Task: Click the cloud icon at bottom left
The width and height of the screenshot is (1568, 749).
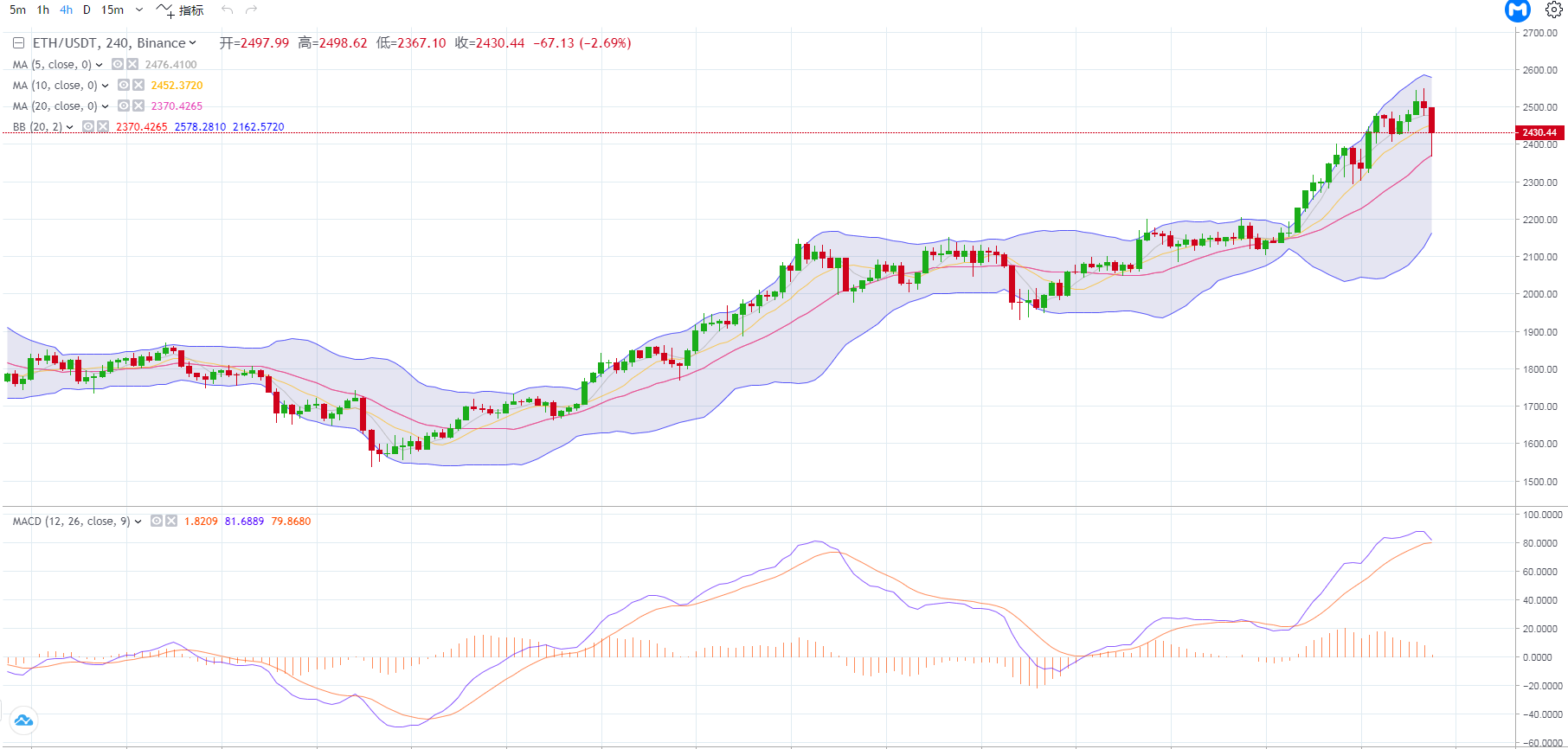Action: click(x=23, y=720)
